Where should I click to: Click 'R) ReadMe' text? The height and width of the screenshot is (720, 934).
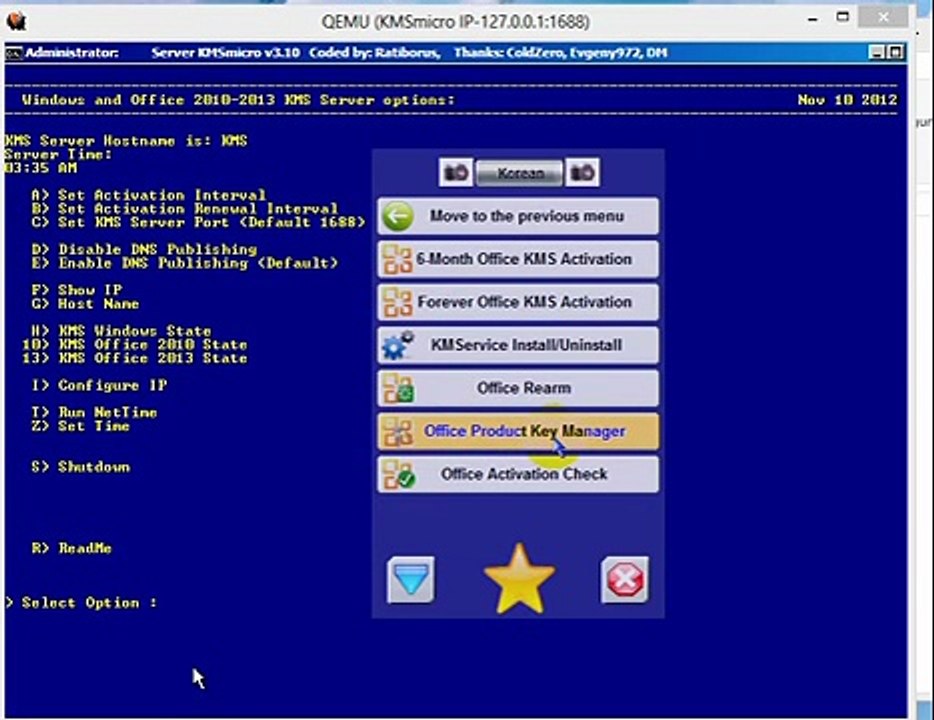tap(71, 548)
